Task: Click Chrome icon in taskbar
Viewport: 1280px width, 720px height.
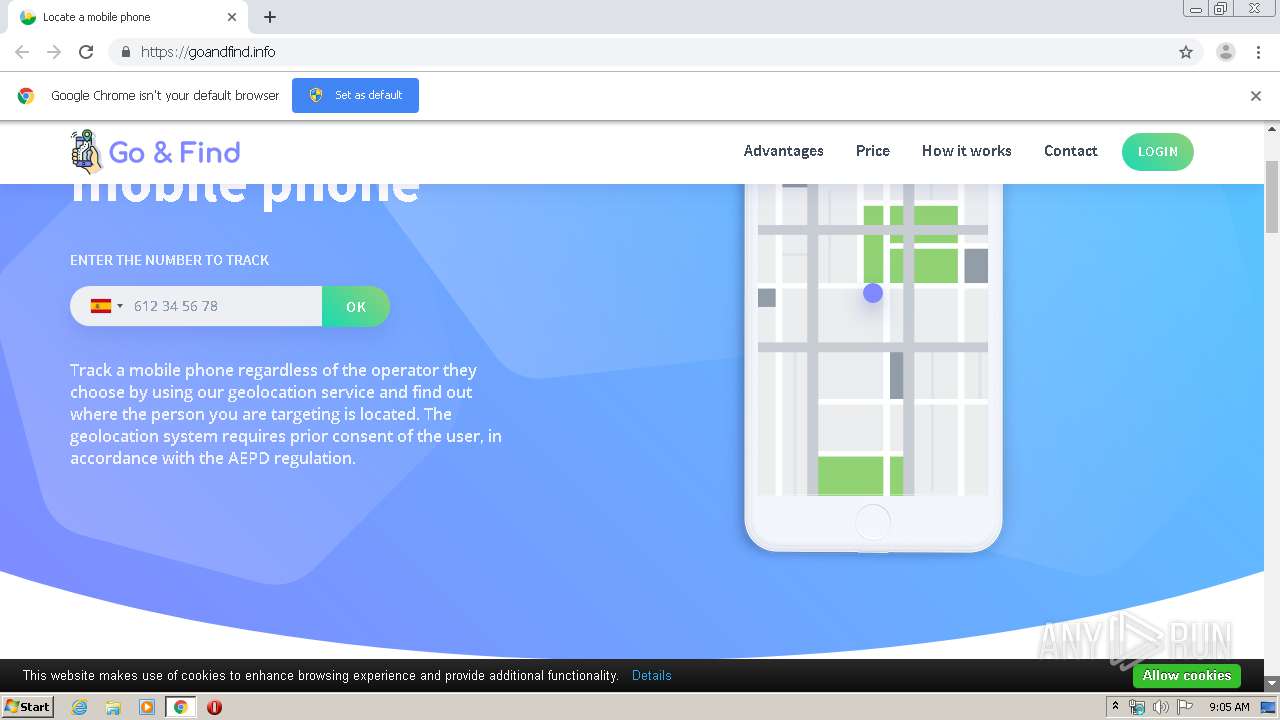Action: pyautogui.click(x=181, y=707)
